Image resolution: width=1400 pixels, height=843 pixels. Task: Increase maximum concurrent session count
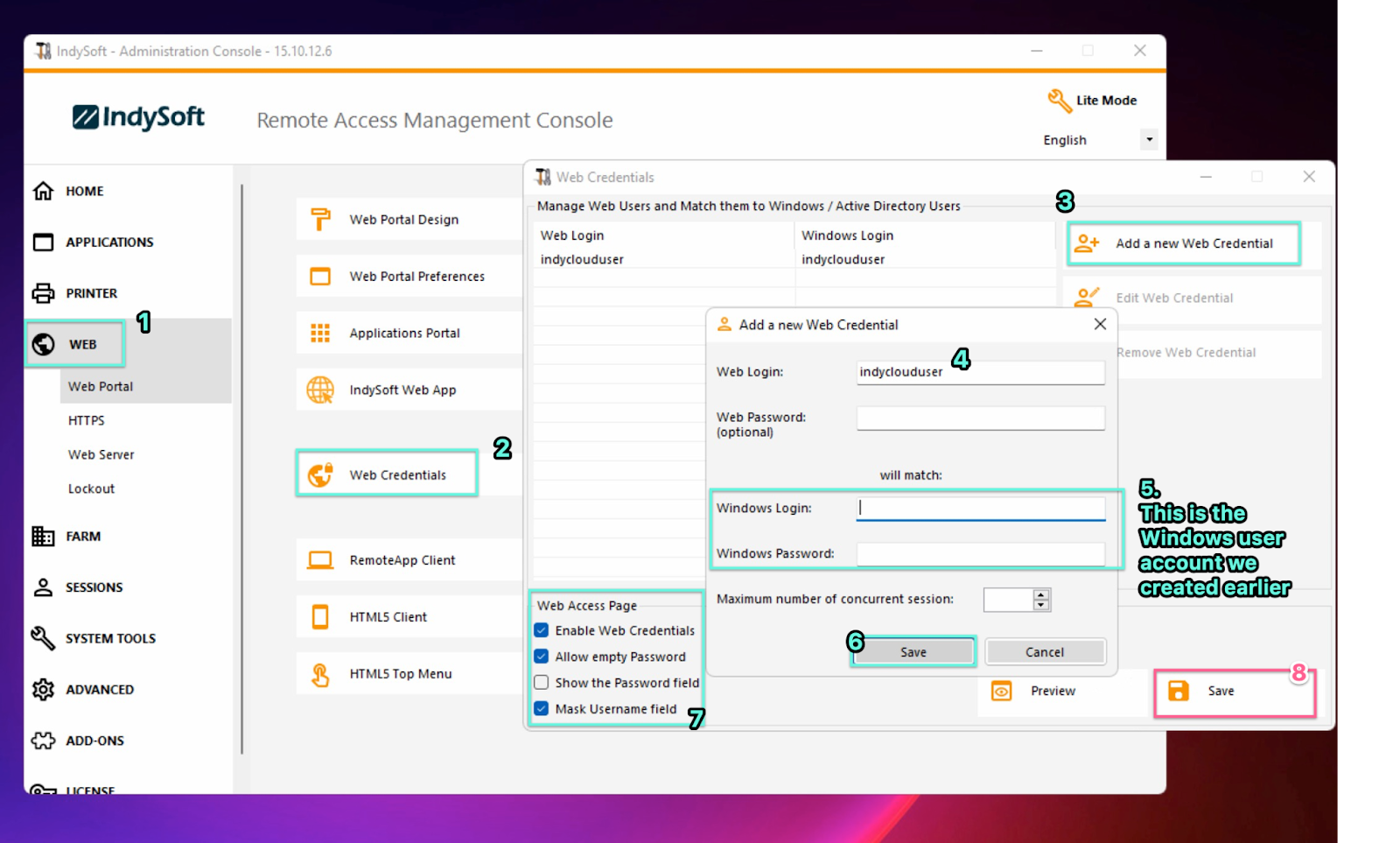[x=1040, y=594]
